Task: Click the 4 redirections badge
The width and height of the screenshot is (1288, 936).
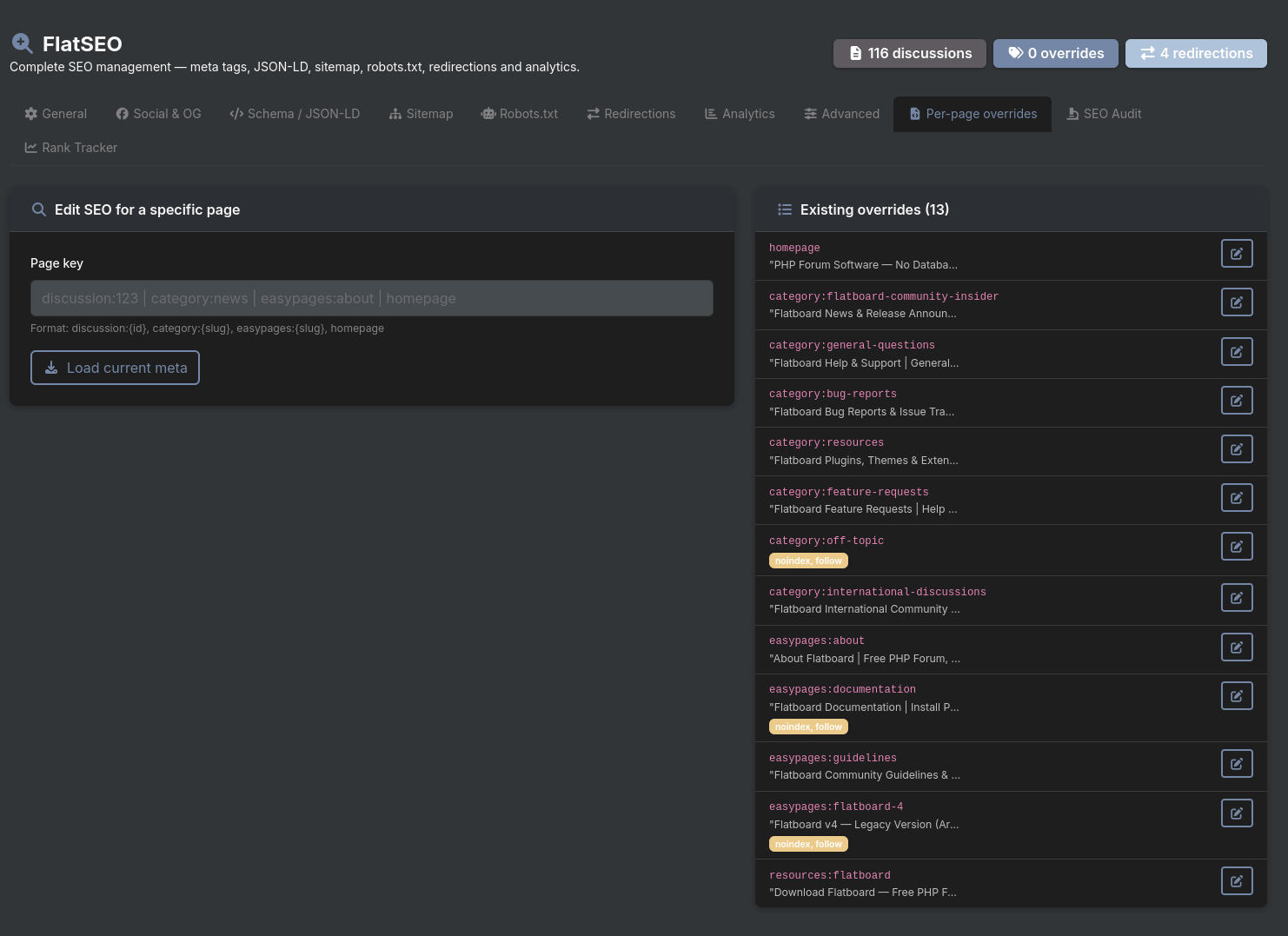Action: pyautogui.click(x=1196, y=53)
